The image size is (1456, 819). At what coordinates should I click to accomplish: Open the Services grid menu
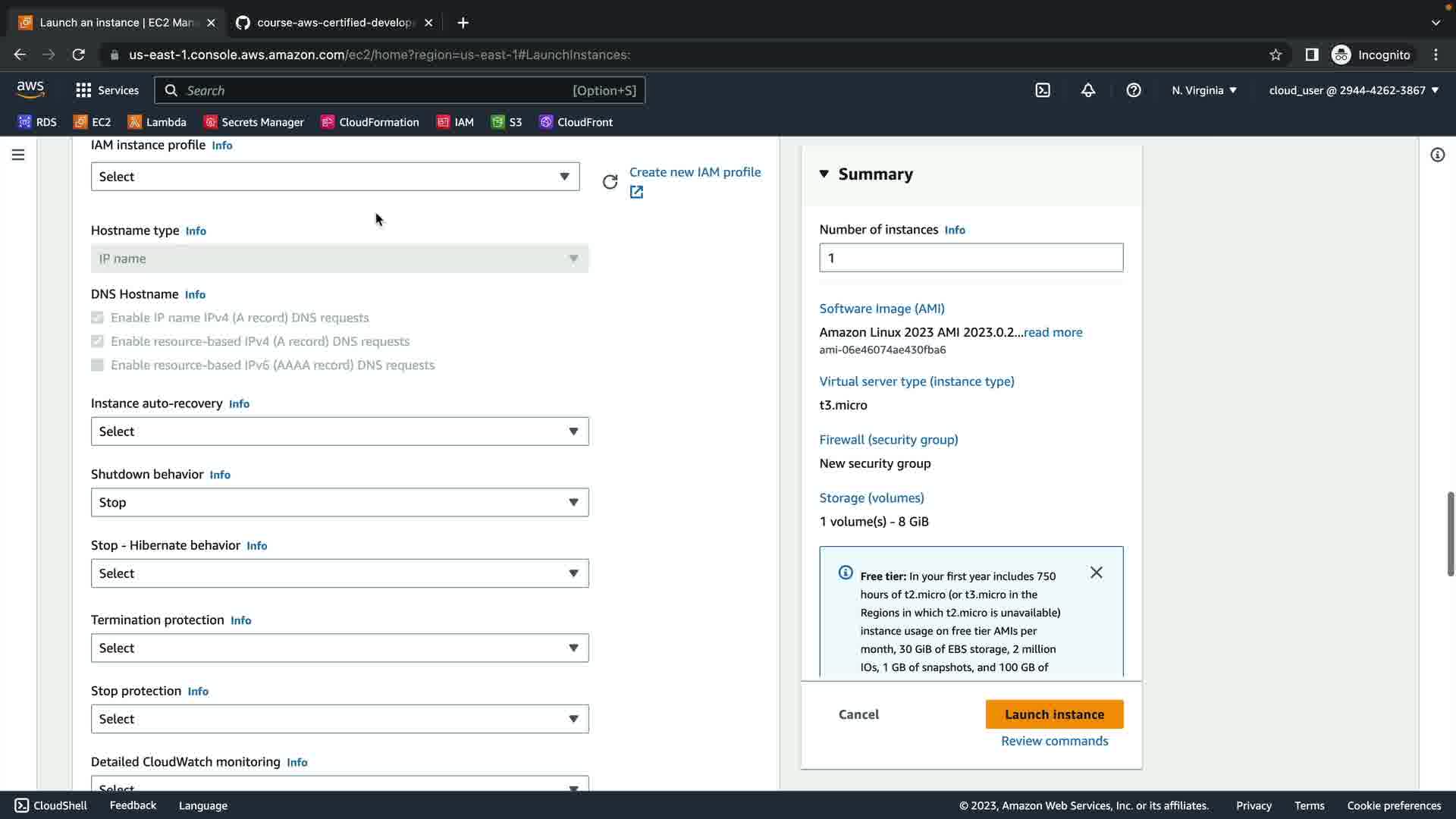(107, 90)
